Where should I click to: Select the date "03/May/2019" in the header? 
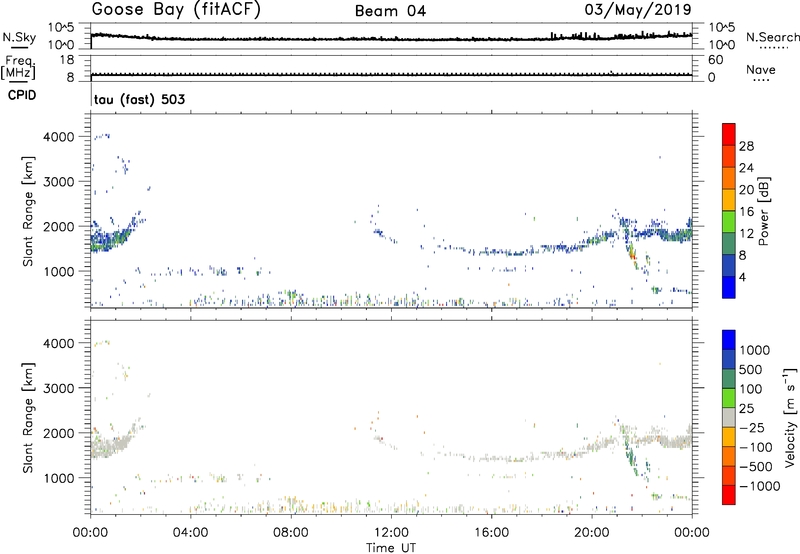click(638, 10)
